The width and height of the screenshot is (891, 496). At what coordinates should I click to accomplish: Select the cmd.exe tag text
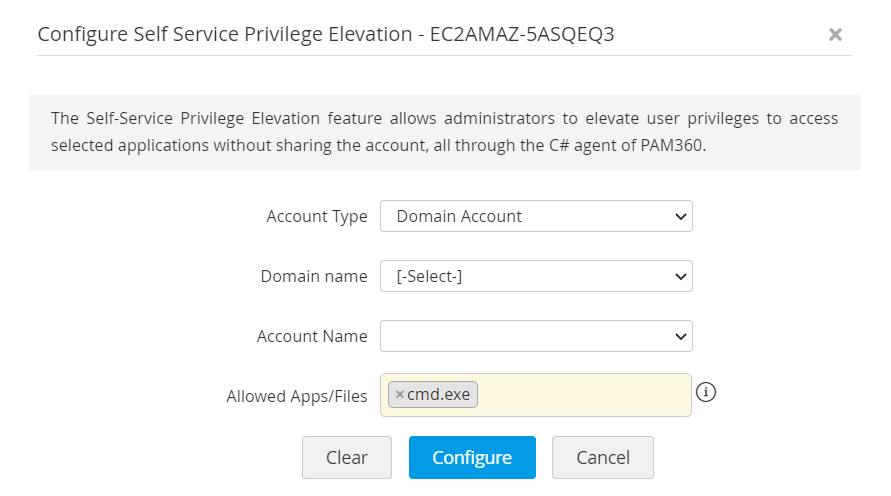[x=438, y=395]
